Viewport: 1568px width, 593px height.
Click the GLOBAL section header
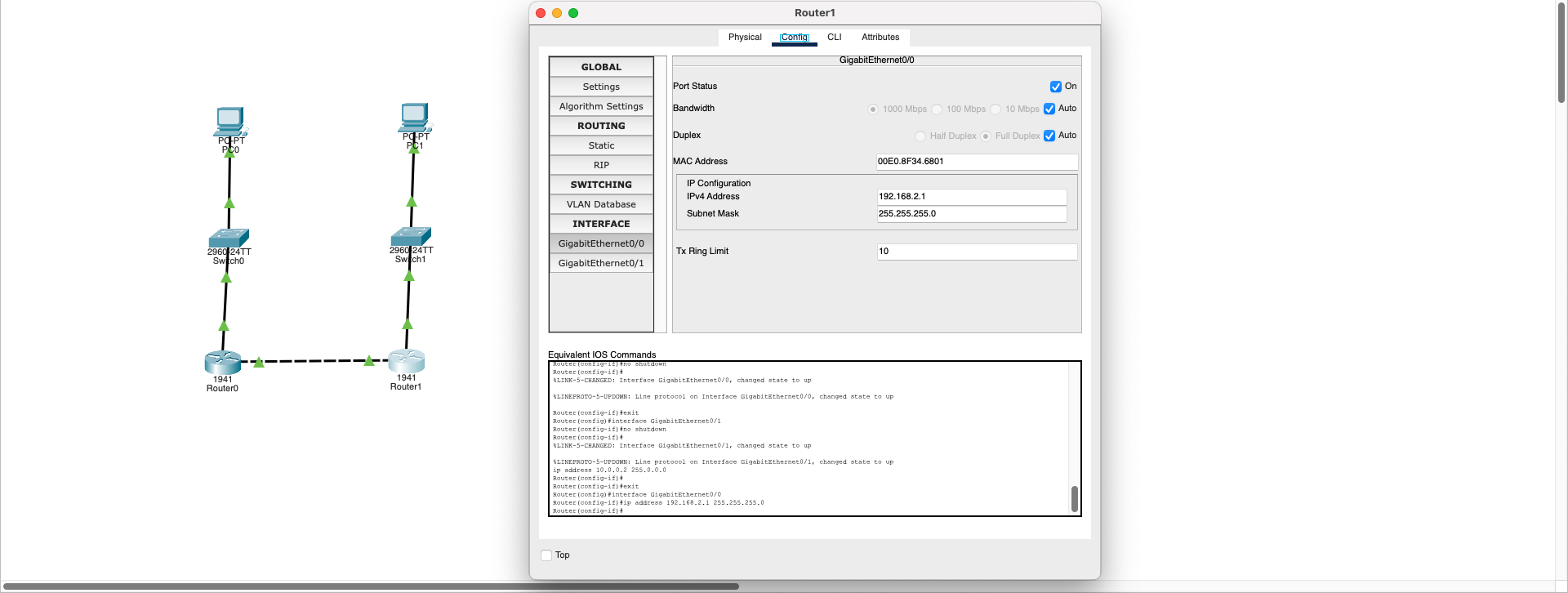coord(601,67)
